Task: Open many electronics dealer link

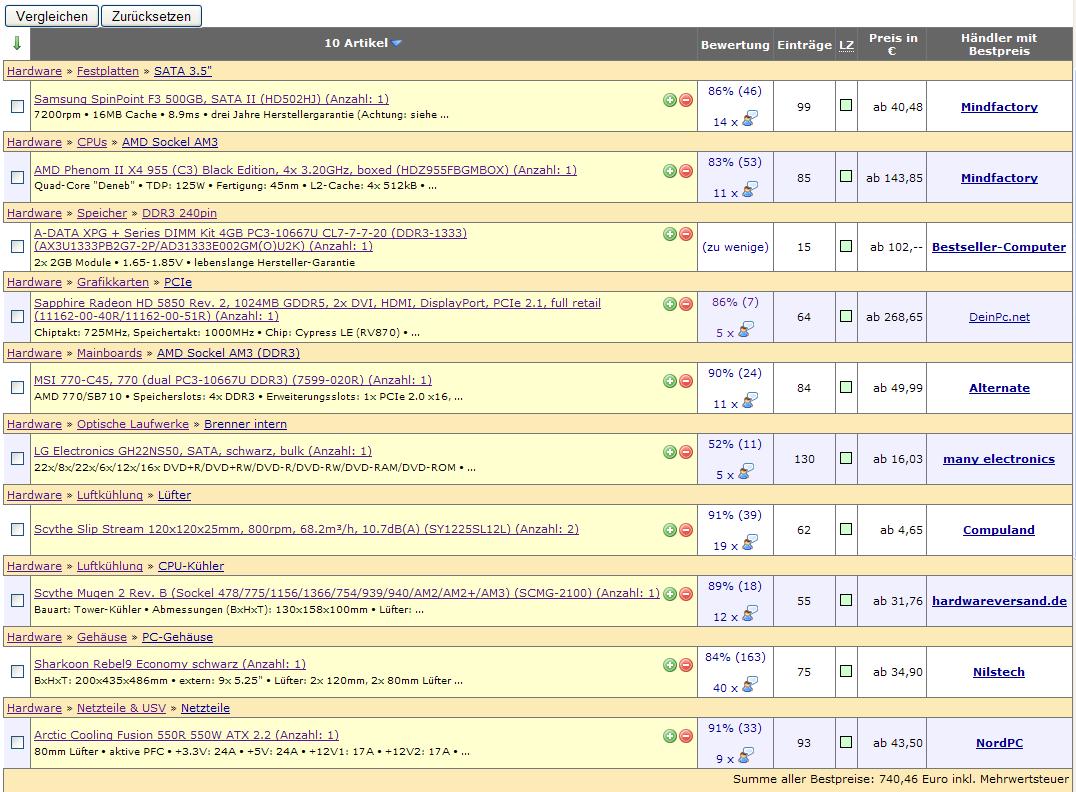Action: 999,459
